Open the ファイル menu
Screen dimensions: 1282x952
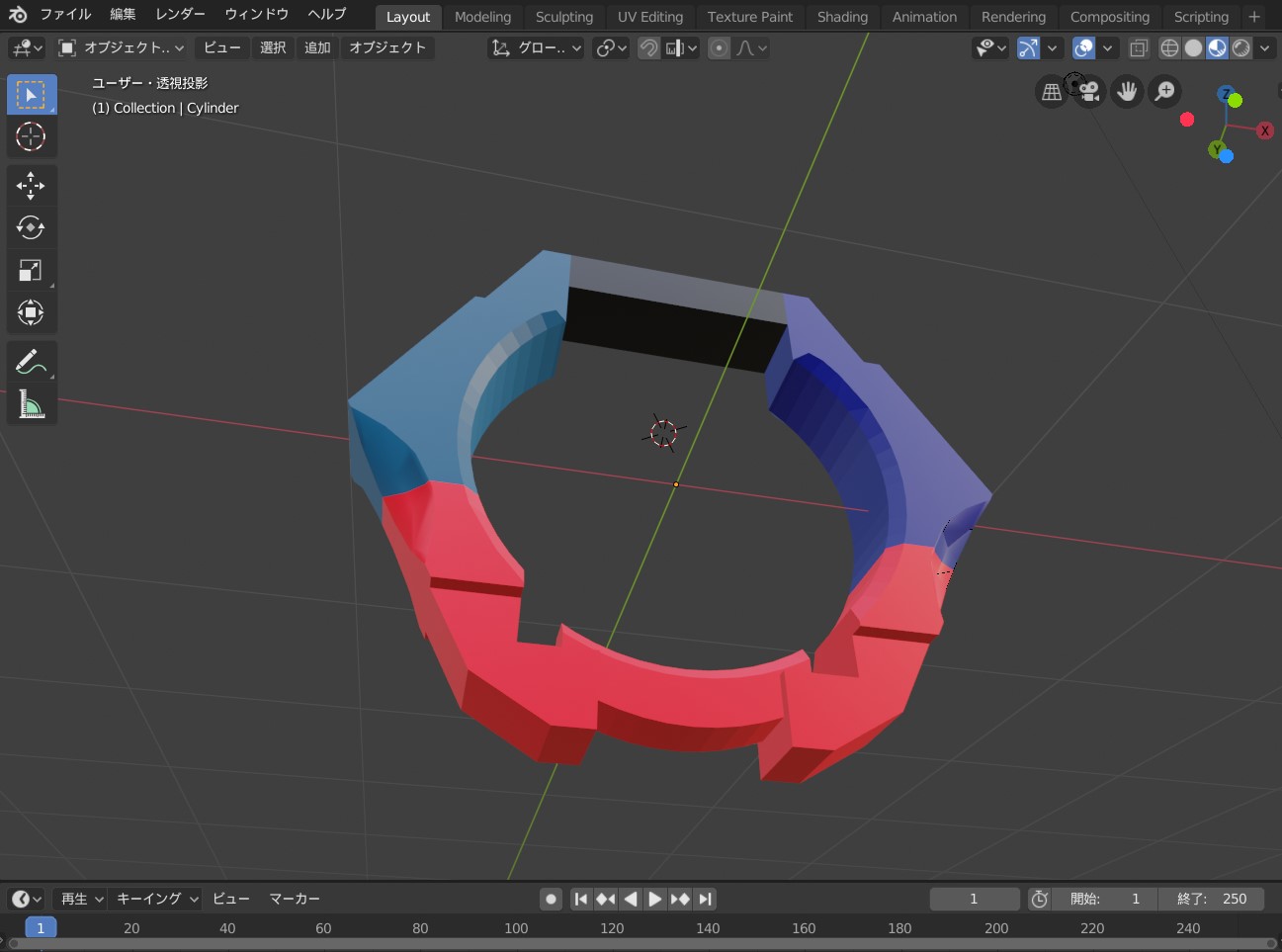pyautogui.click(x=65, y=15)
